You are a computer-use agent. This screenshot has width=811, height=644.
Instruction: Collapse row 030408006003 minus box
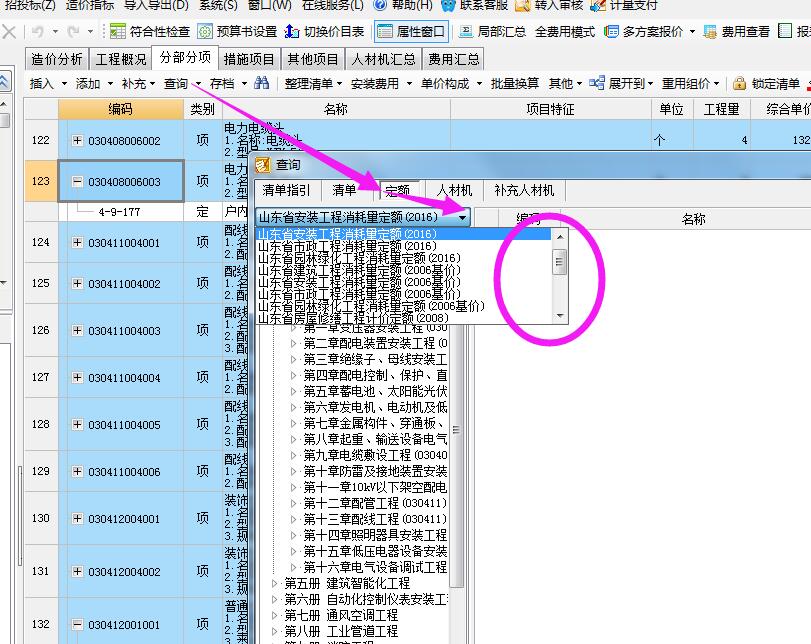pos(77,181)
